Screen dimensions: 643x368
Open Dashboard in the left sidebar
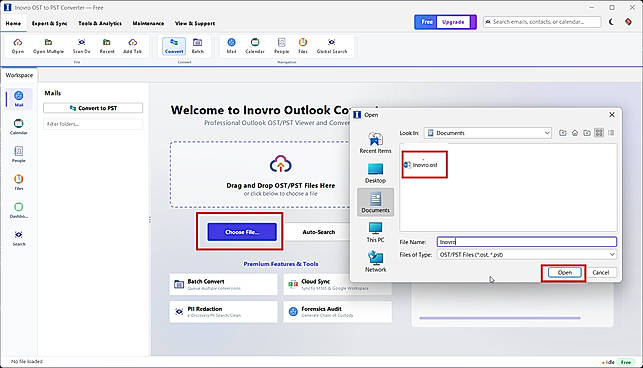19,210
